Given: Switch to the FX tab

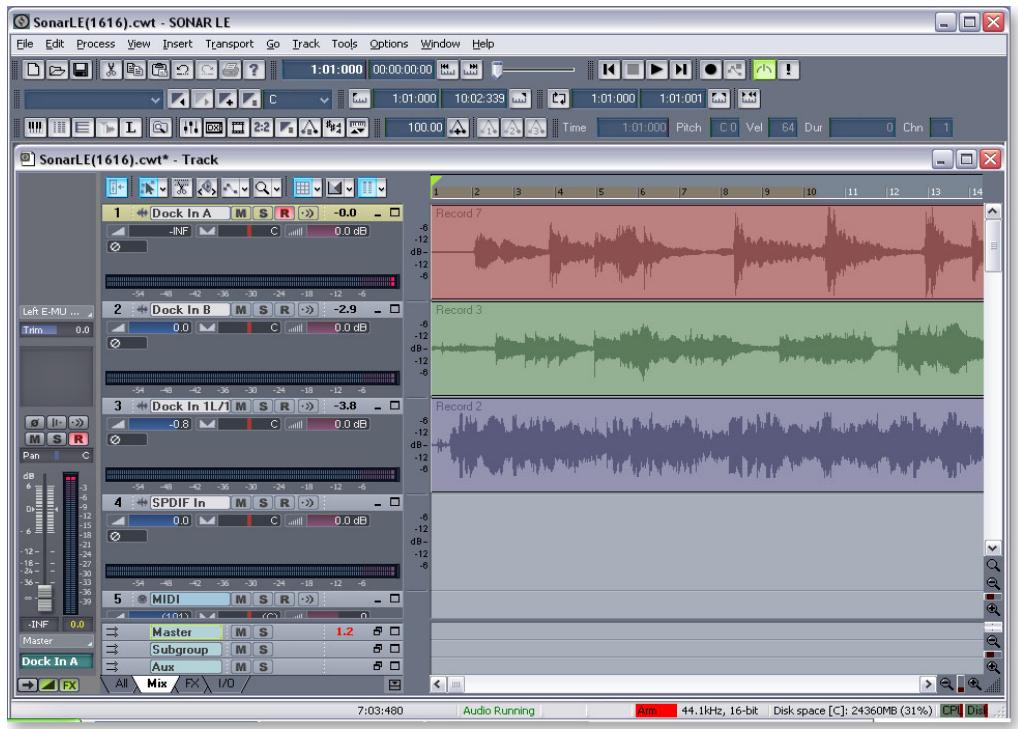Looking at the screenshot, I should [191, 684].
